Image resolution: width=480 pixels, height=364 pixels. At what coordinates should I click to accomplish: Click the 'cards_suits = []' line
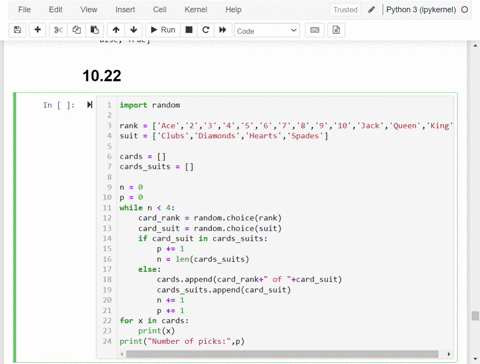(x=156, y=166)
